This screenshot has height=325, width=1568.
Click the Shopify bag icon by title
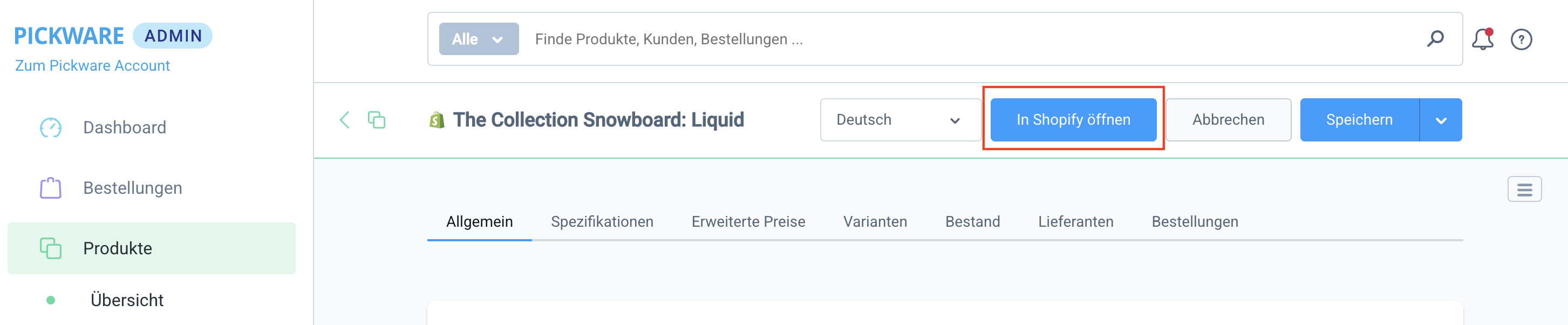click(437, 120)
